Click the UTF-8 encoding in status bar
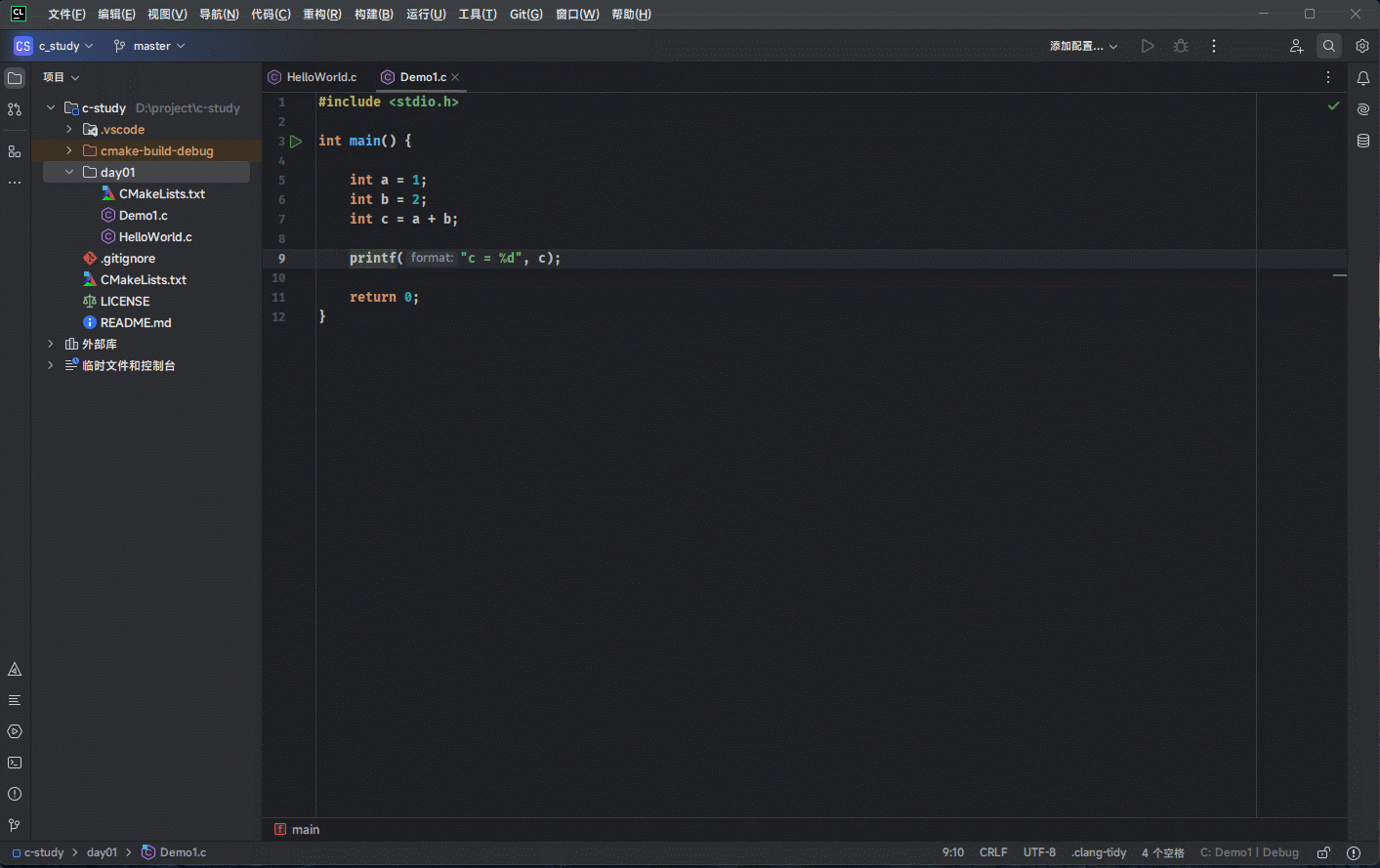1380x868 pixels. click(1039, 852)
